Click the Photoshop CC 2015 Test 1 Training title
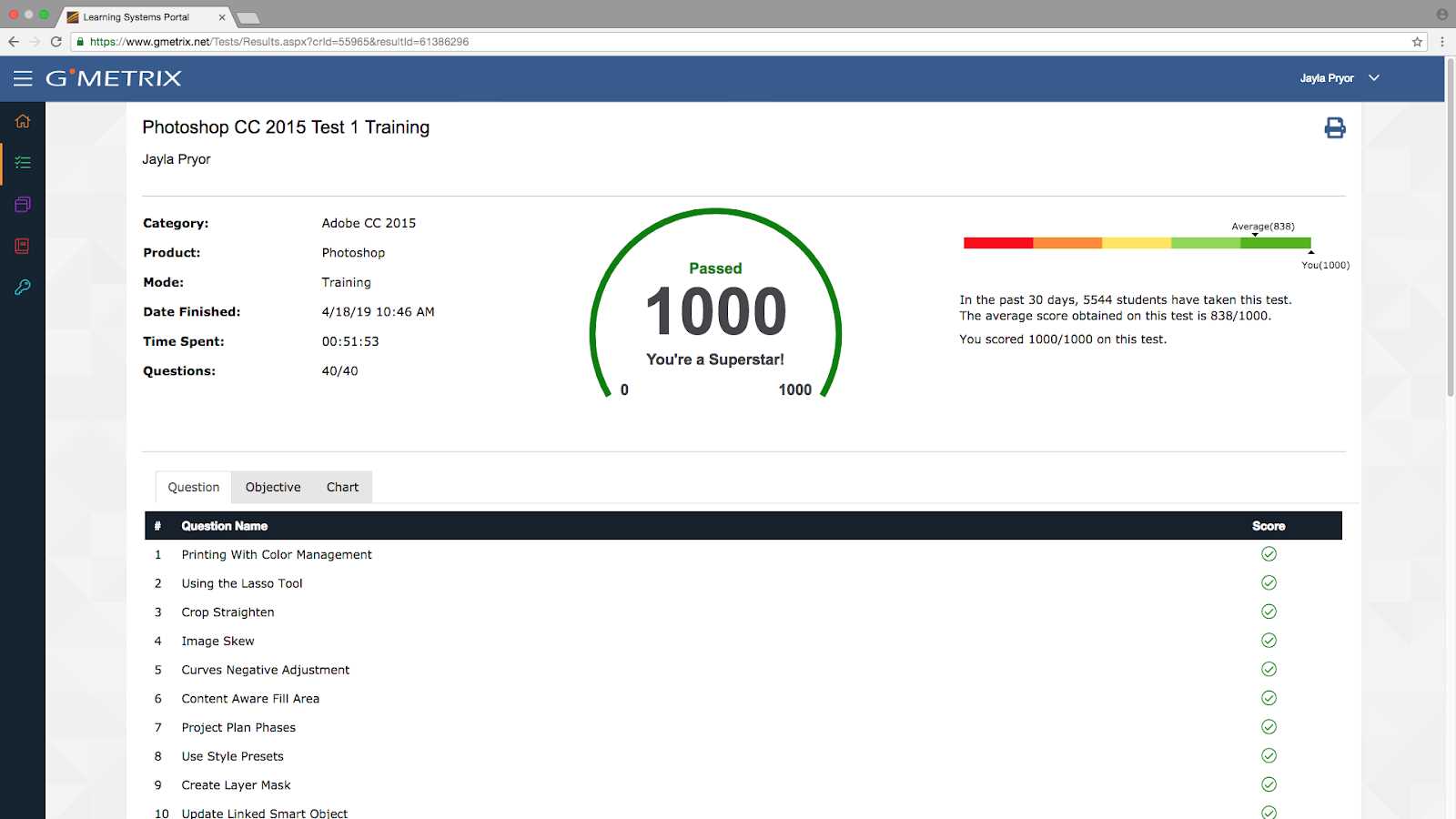 286,127
